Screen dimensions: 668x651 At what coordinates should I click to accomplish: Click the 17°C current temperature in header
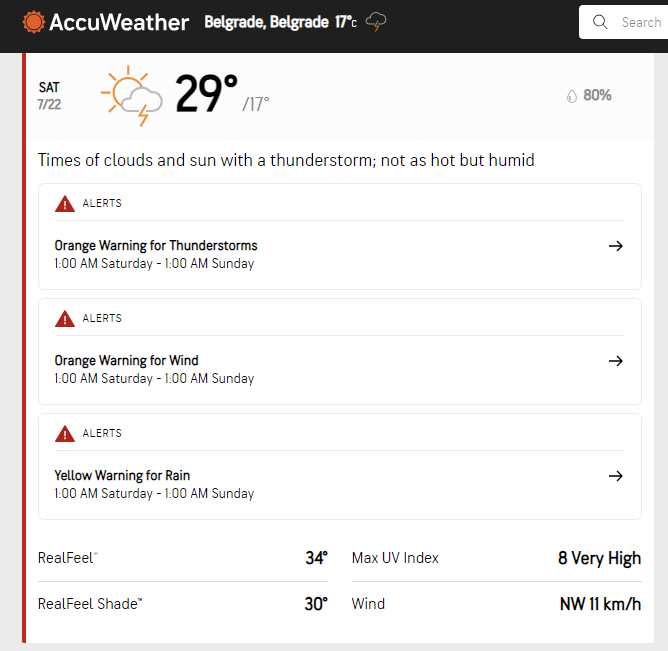tap(346, 22)
